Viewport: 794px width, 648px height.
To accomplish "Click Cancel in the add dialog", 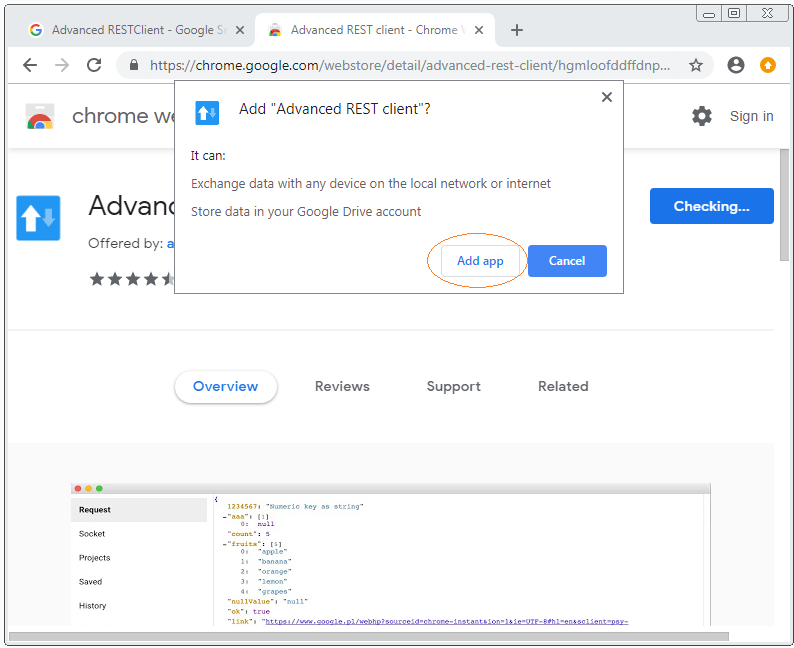I will coord(567,261).
